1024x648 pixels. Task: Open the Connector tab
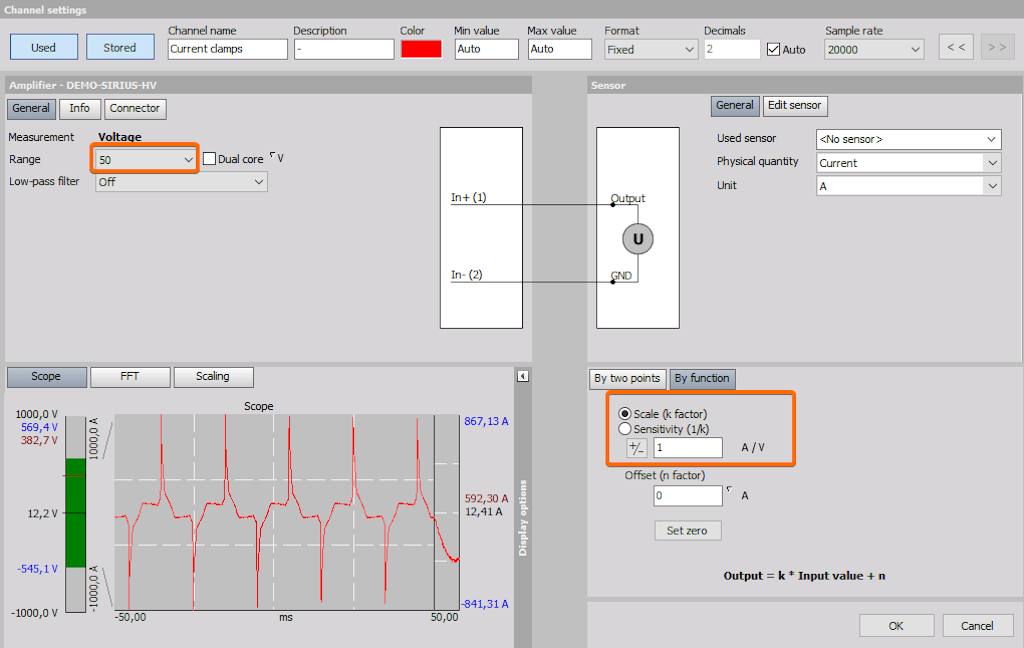(135, 108)
